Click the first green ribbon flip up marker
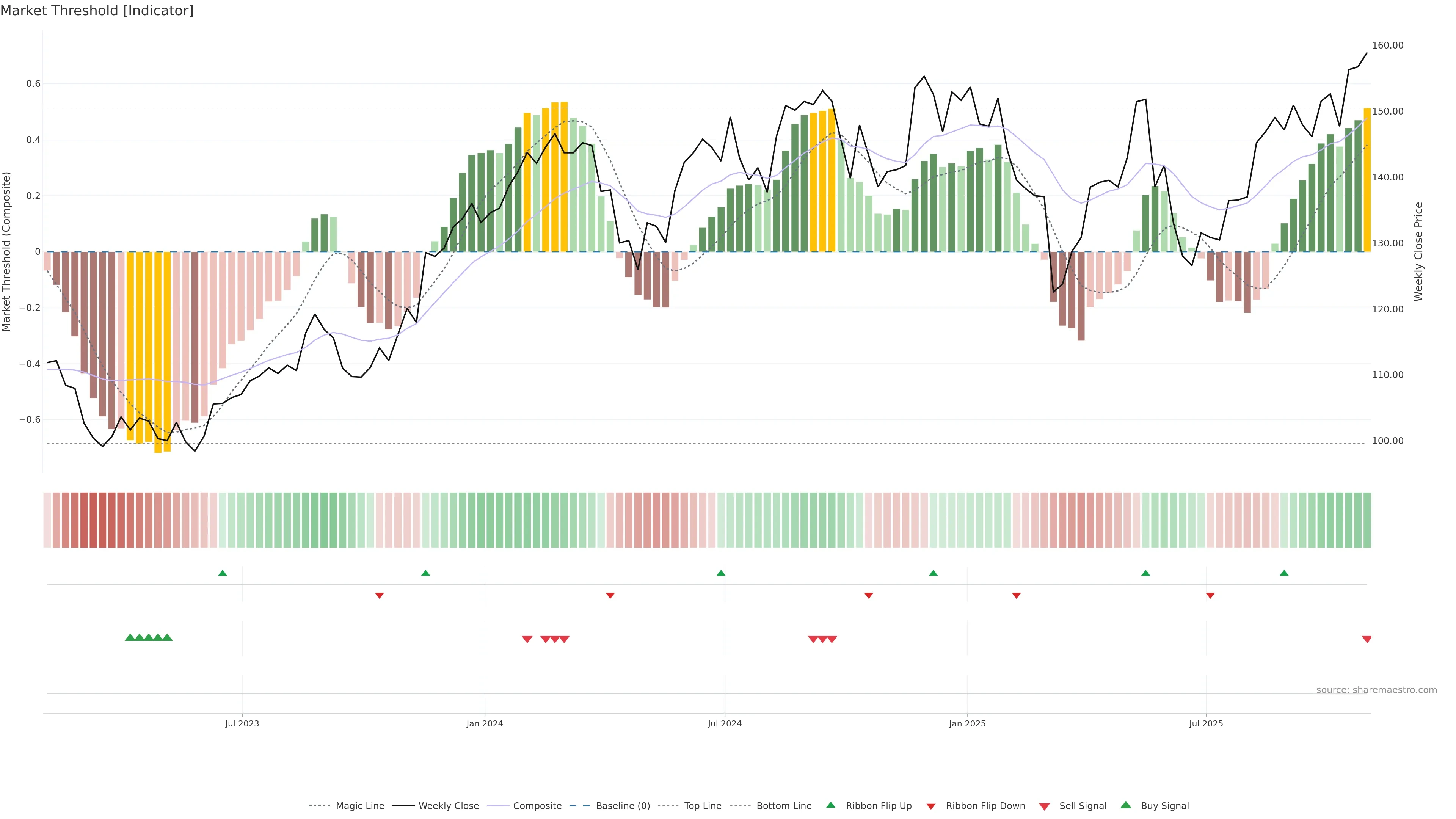This screenshot has width=1456, height=819. tap(223, 573)
